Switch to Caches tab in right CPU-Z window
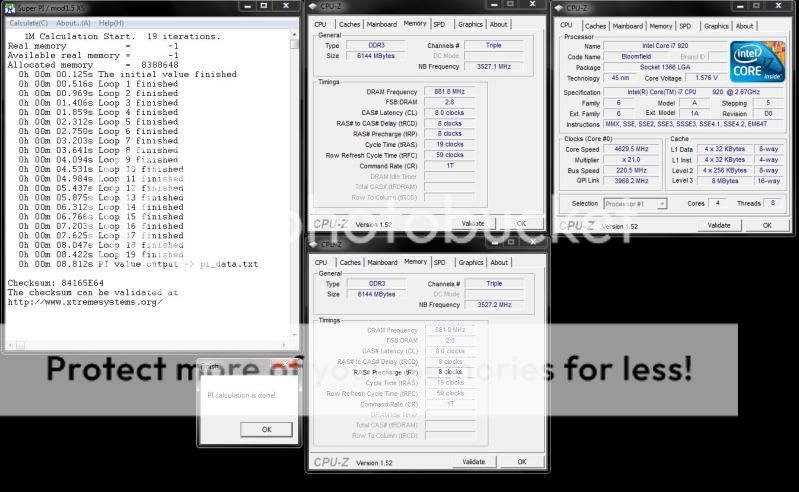The image size is (799, 492). pos(595,26)
